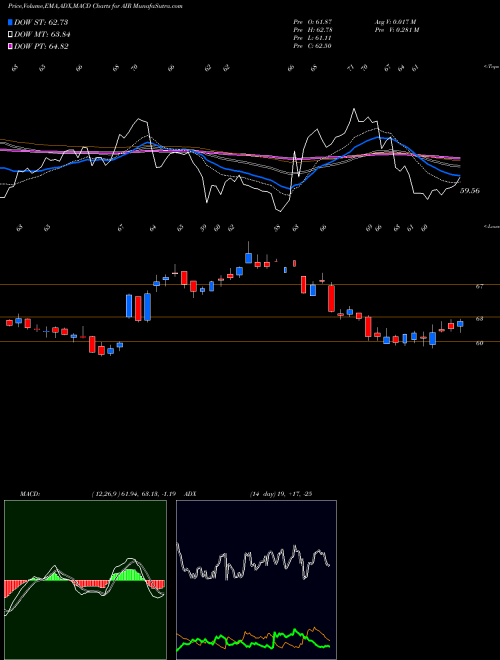This screenshot has width=500, height=660.
Task: Click the MACD panel title label
Action: click(x=29, y=494)
